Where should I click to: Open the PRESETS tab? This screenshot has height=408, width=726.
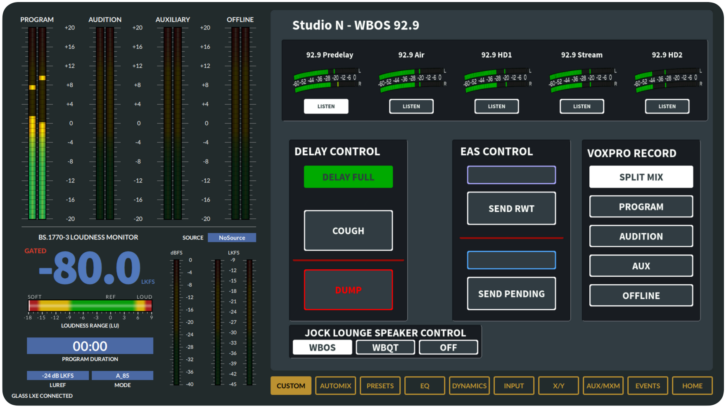pos(380,385)
